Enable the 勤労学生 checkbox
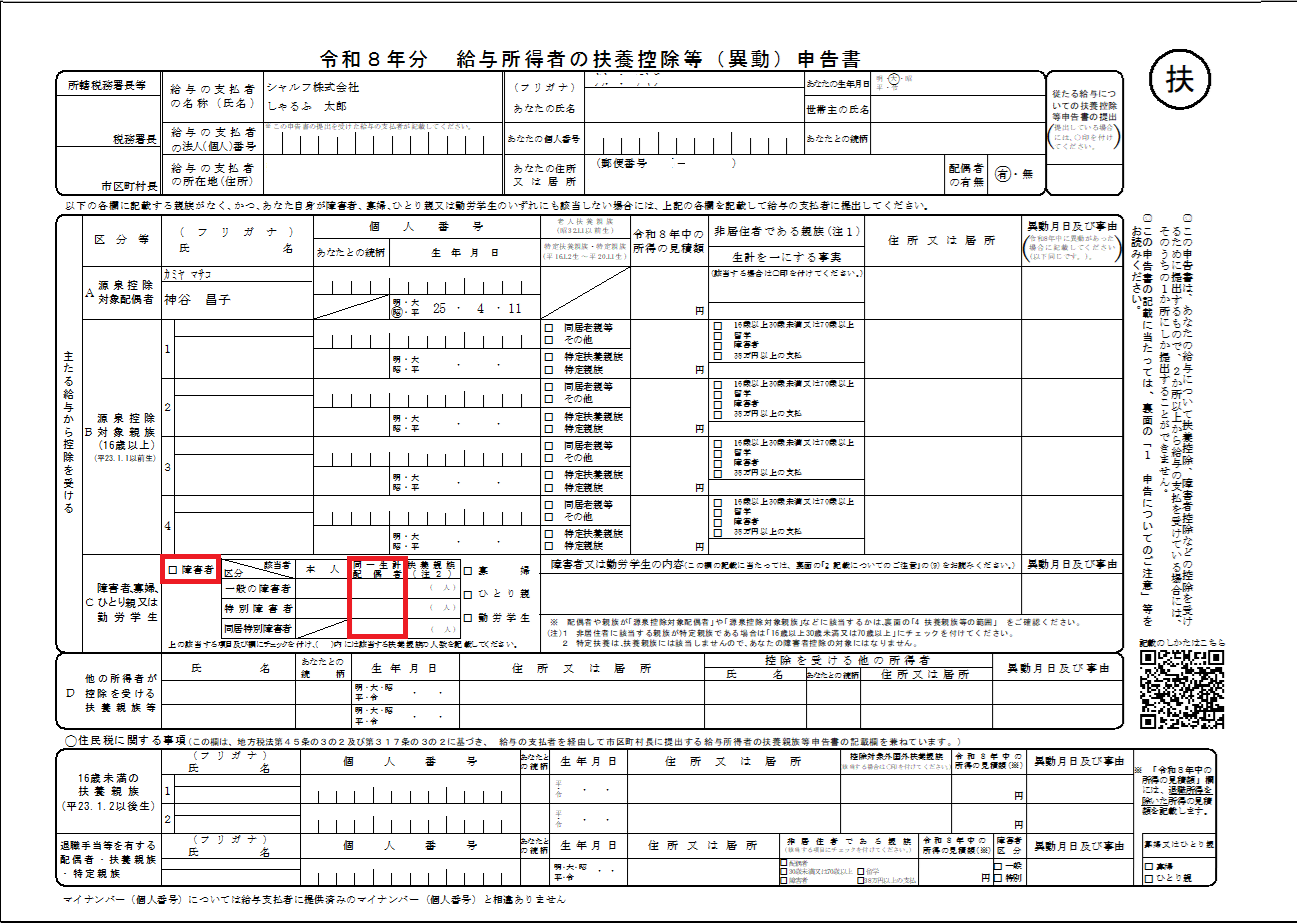This screenshot has width=1297, height=923. point(468,618)
